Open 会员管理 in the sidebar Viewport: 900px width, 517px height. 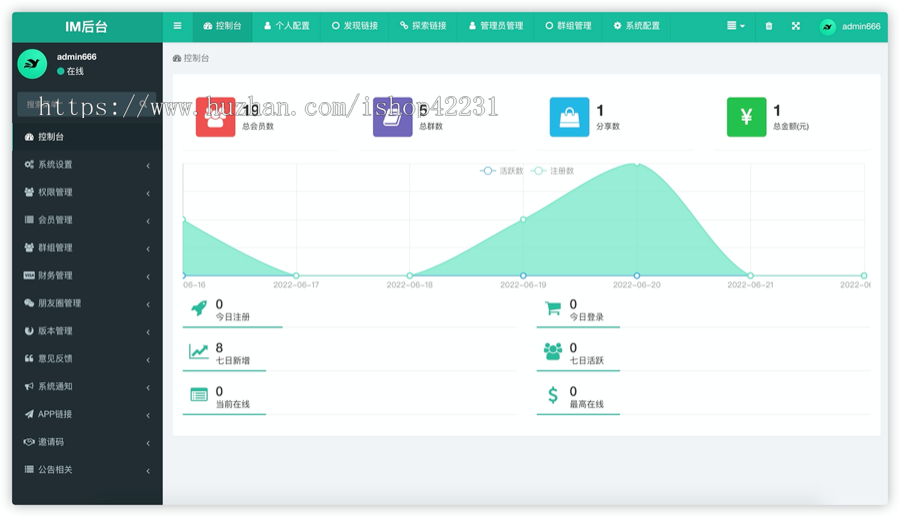tap(87, 220)
